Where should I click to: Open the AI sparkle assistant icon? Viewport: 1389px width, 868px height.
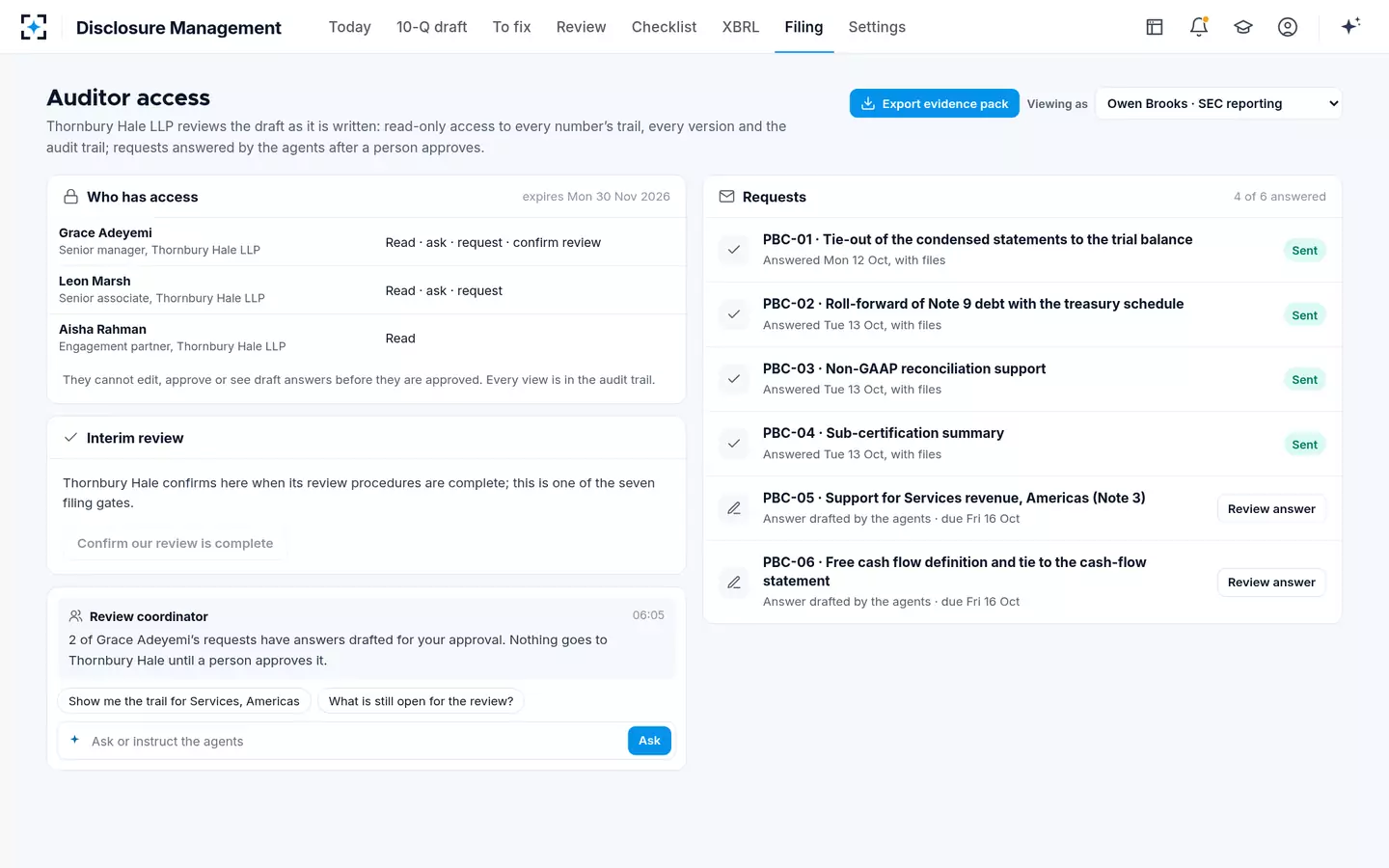(1350, 26)
